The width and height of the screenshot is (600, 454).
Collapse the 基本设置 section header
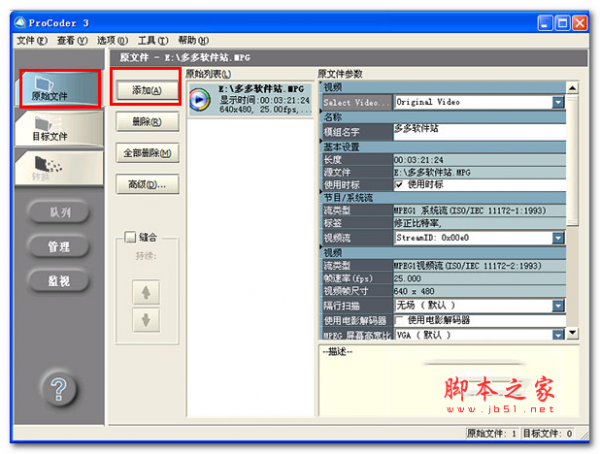tap(443, 147)
